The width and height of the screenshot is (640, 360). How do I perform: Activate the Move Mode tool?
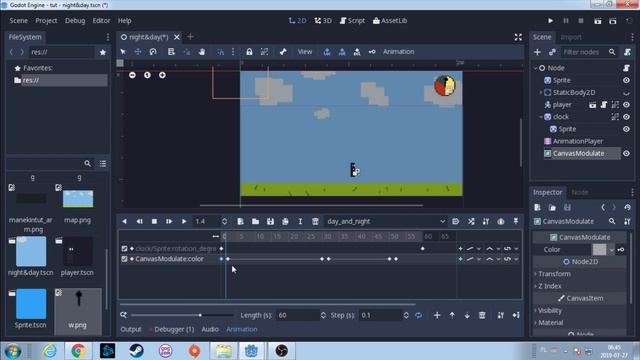point(138,52)
